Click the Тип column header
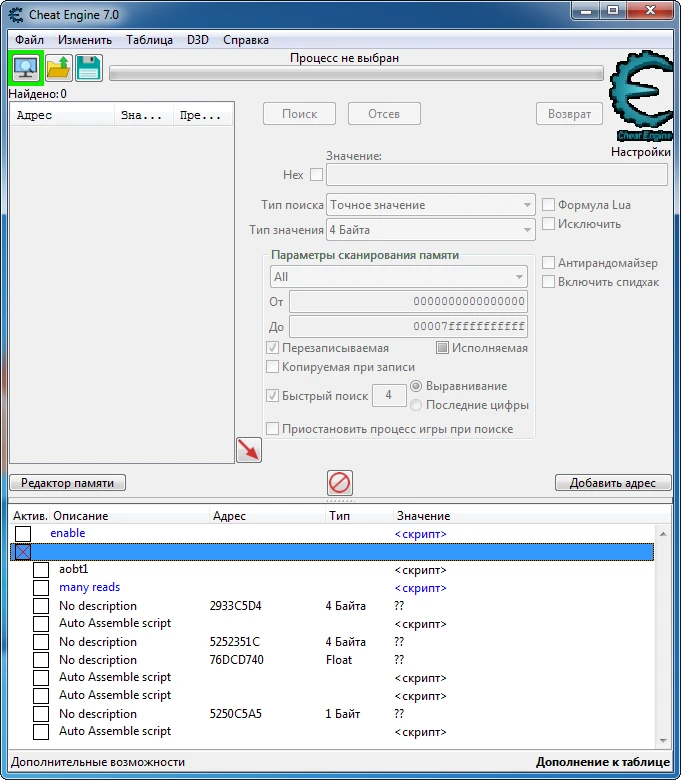 pos(358,516)
